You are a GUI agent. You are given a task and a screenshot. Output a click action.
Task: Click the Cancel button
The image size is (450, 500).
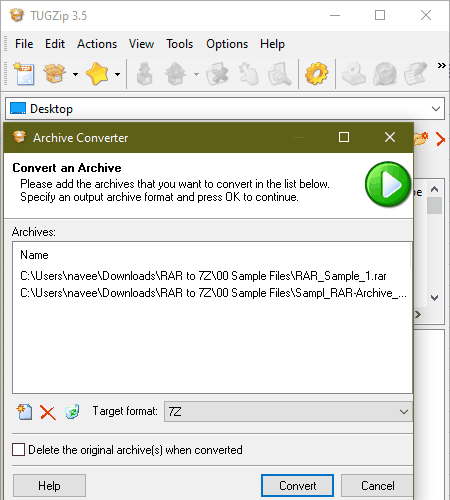click(x=377, y=486)
